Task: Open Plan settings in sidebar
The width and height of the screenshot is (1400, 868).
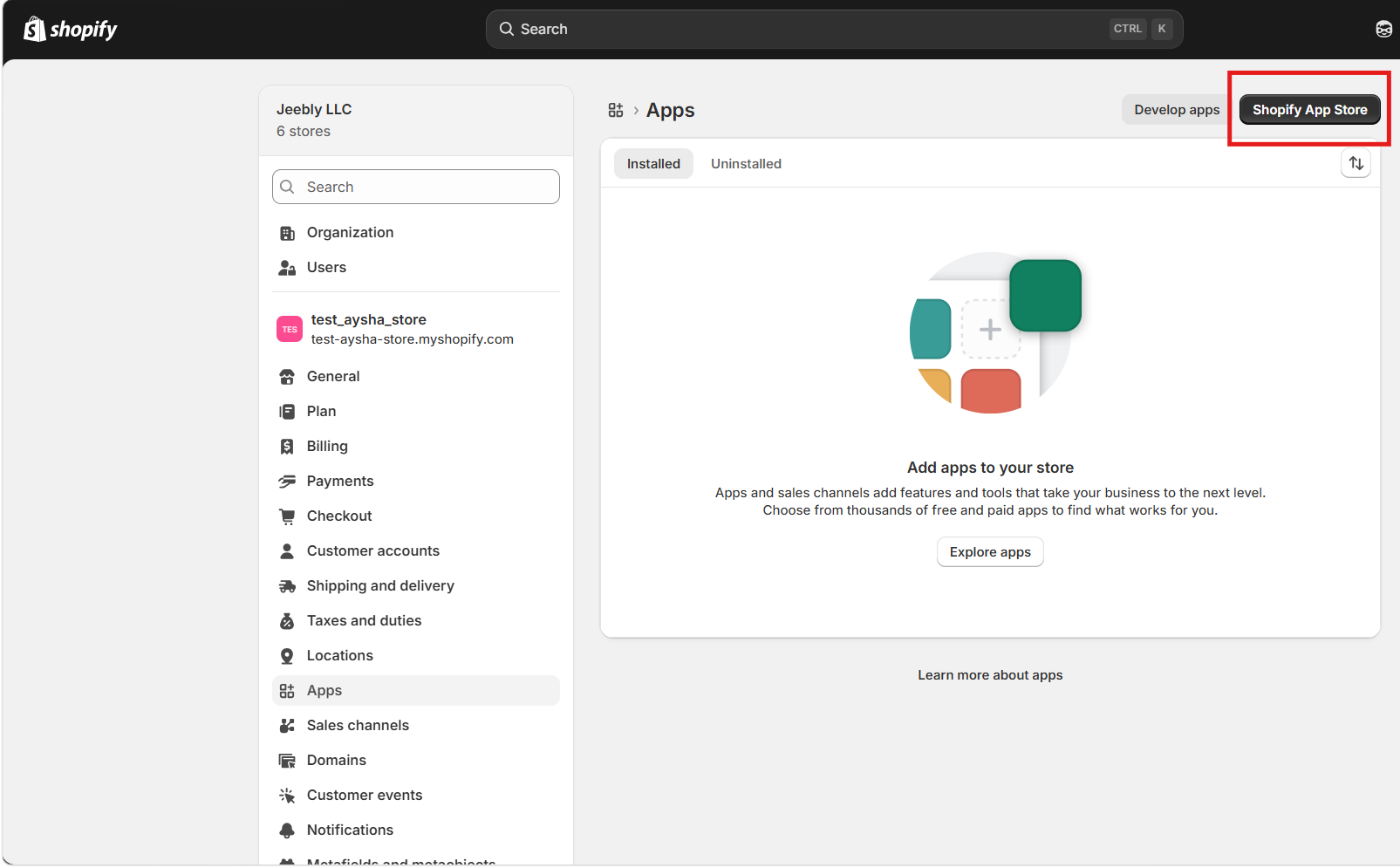Action: coord(416,411)
